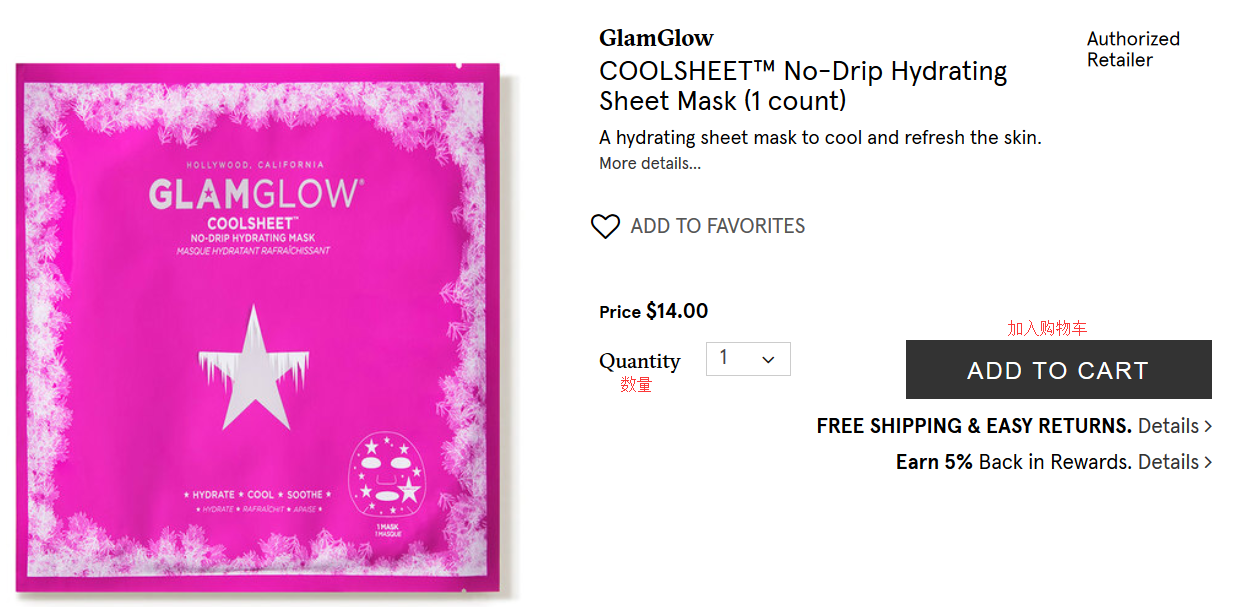Expand More details about the product
1236x607 pixels.
649,164
